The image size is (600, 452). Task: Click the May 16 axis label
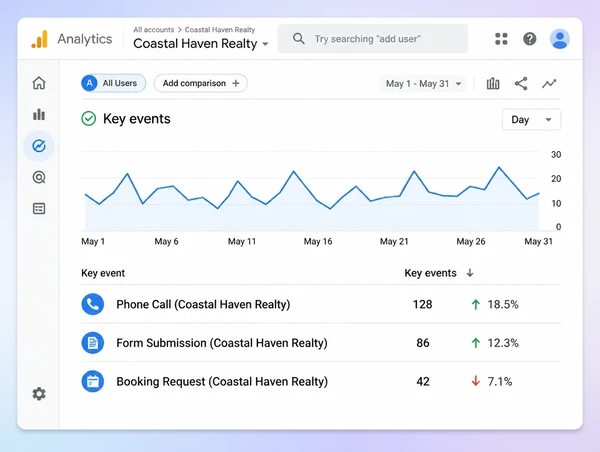(318, 241)
